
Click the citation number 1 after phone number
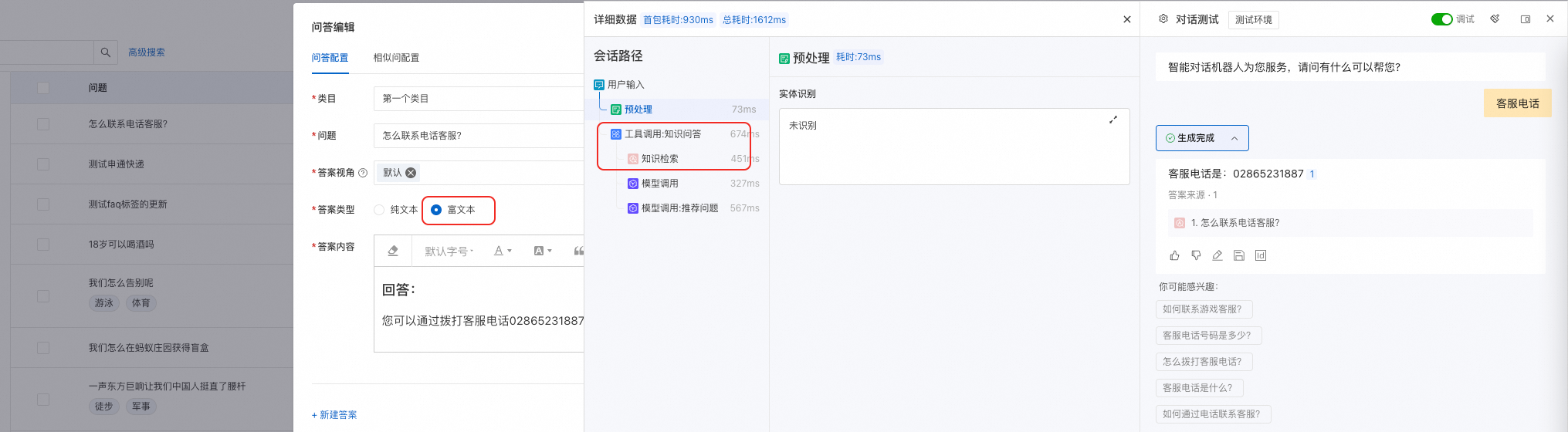point(1312,174)
